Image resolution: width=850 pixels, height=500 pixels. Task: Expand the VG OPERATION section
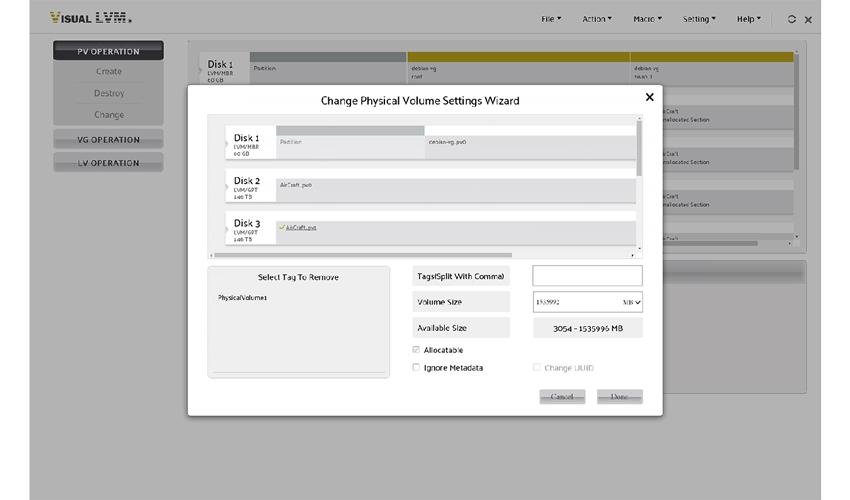click(x=108, y=140)
